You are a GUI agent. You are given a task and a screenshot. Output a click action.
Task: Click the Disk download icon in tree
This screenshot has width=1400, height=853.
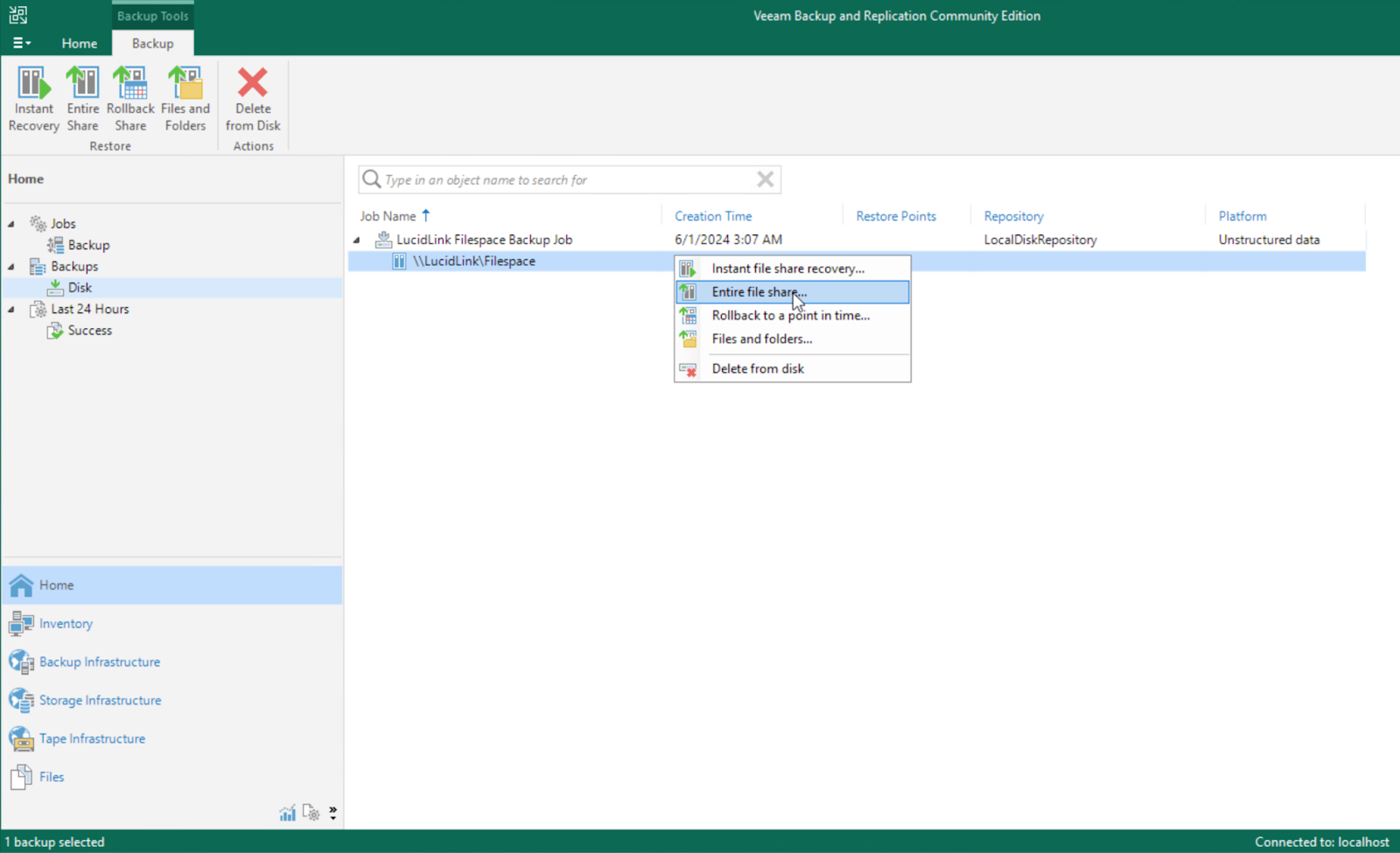pos(55,287)
